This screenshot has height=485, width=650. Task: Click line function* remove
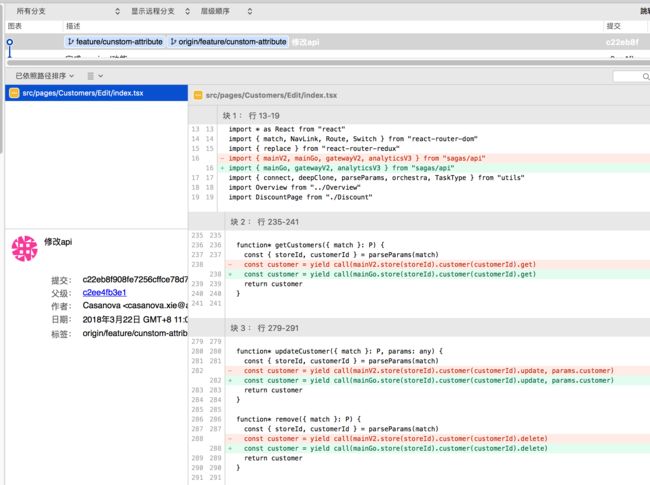point(298,419)
